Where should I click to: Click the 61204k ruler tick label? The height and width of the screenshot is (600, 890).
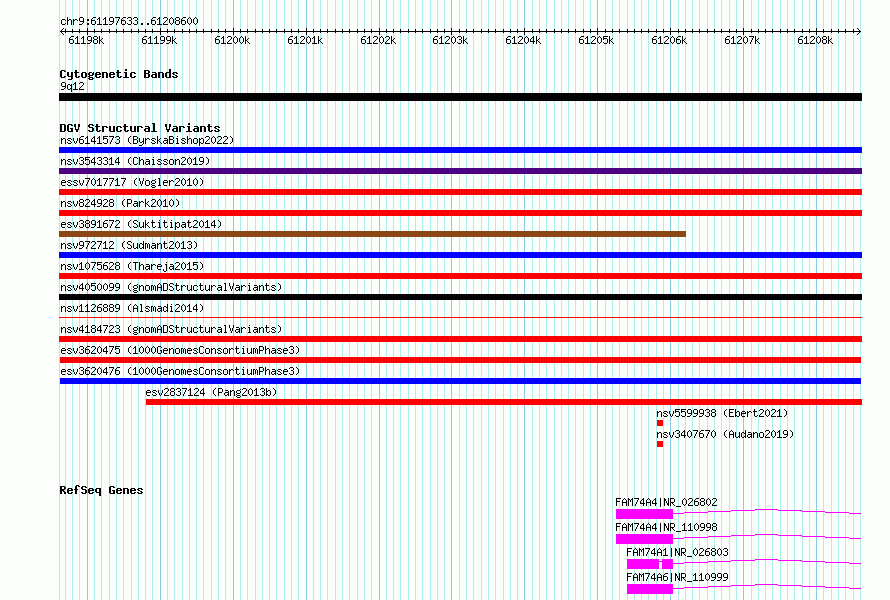pos(523,40)
